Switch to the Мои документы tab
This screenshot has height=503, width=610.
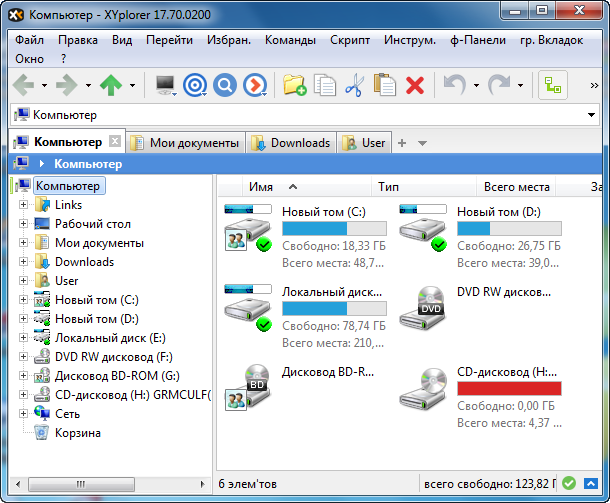tap(185, 143)
